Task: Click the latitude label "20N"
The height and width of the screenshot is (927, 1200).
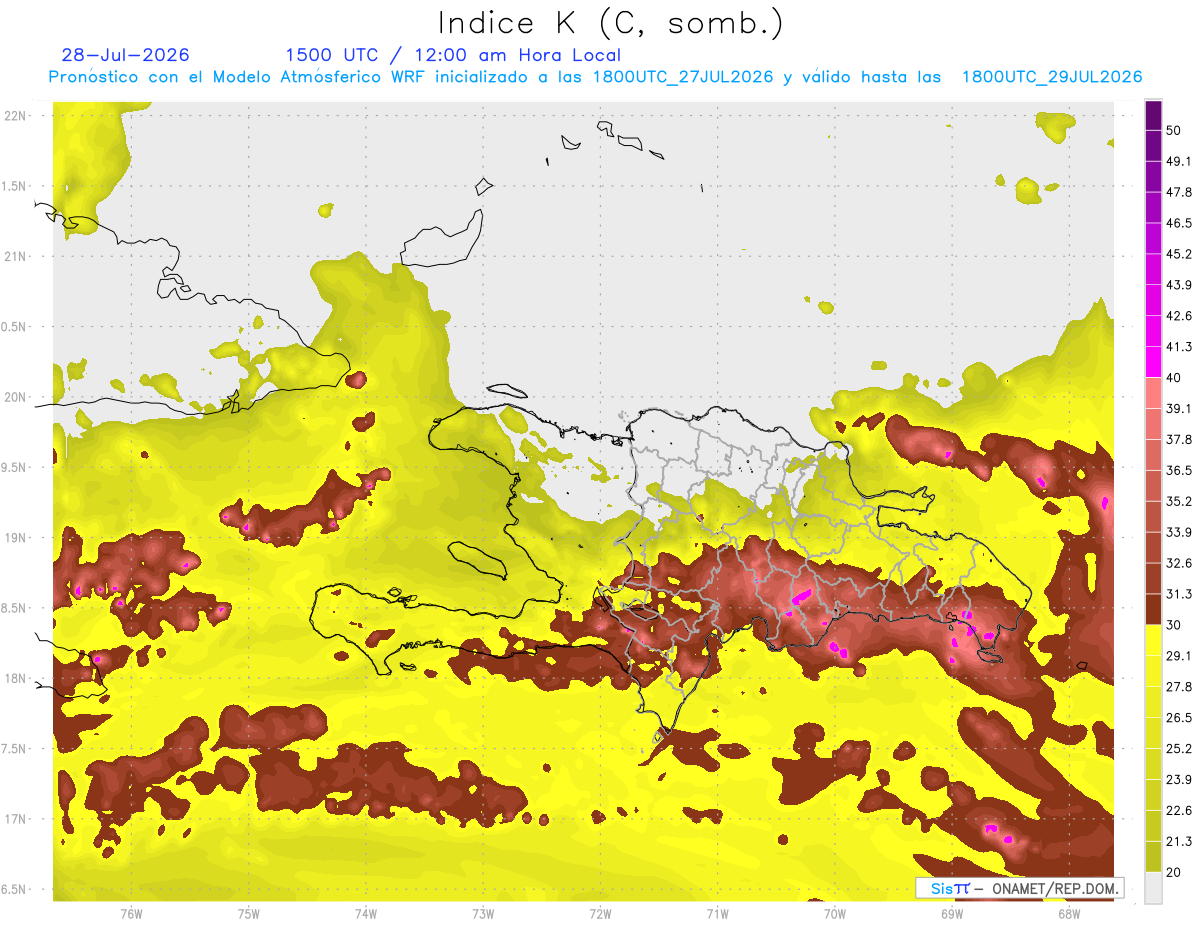Action: (x=16, y=398)
